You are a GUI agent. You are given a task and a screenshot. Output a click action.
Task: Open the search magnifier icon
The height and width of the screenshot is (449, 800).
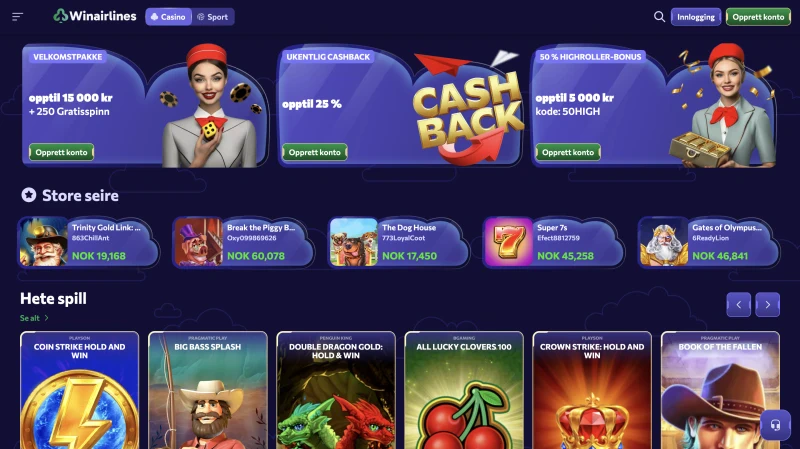pos(659,17)
